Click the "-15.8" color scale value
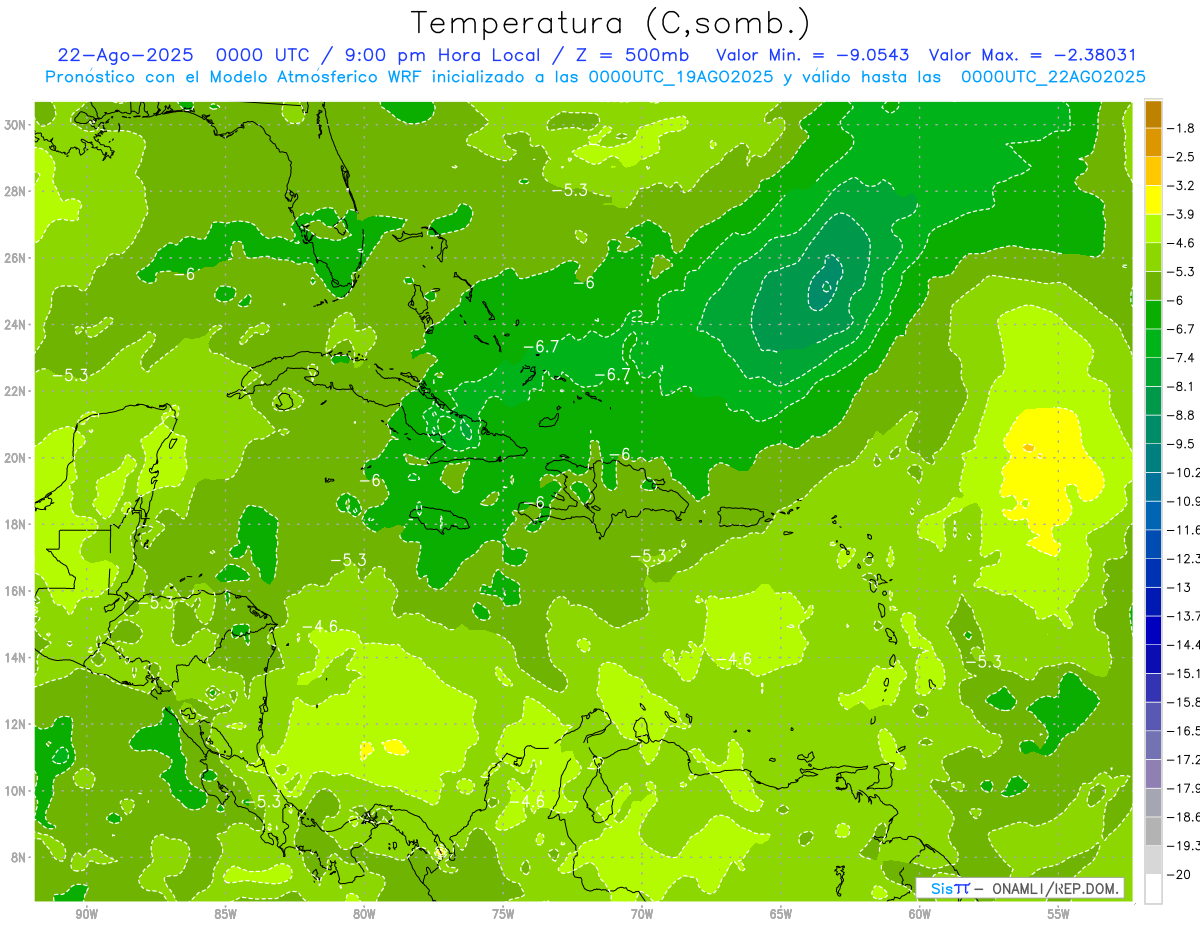The width and height of the screenshot is (1200, 927). pos(1185,702)
